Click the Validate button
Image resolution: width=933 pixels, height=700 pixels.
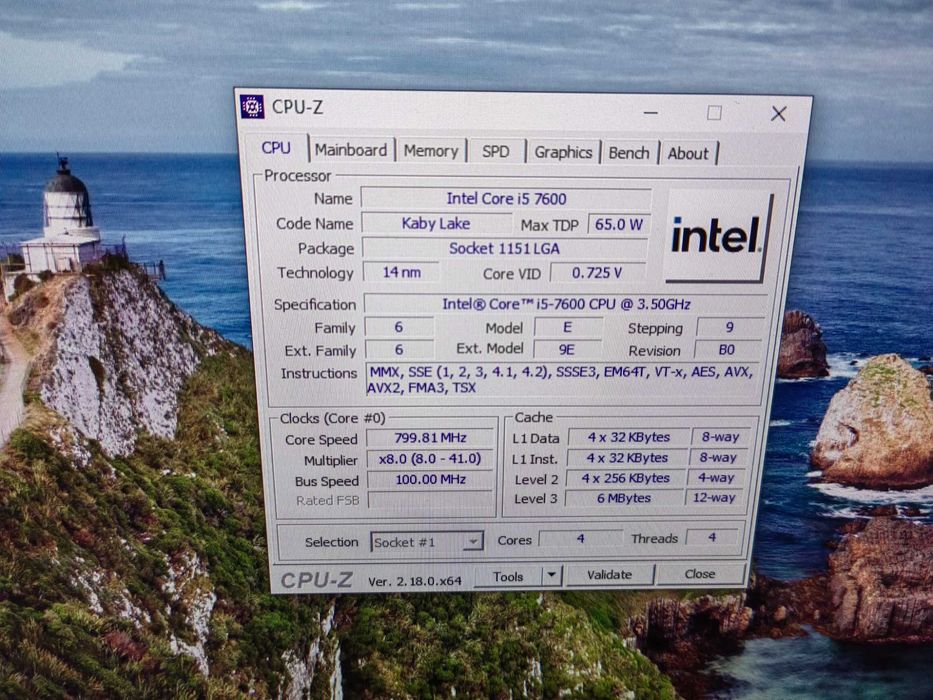click(609, 574)
